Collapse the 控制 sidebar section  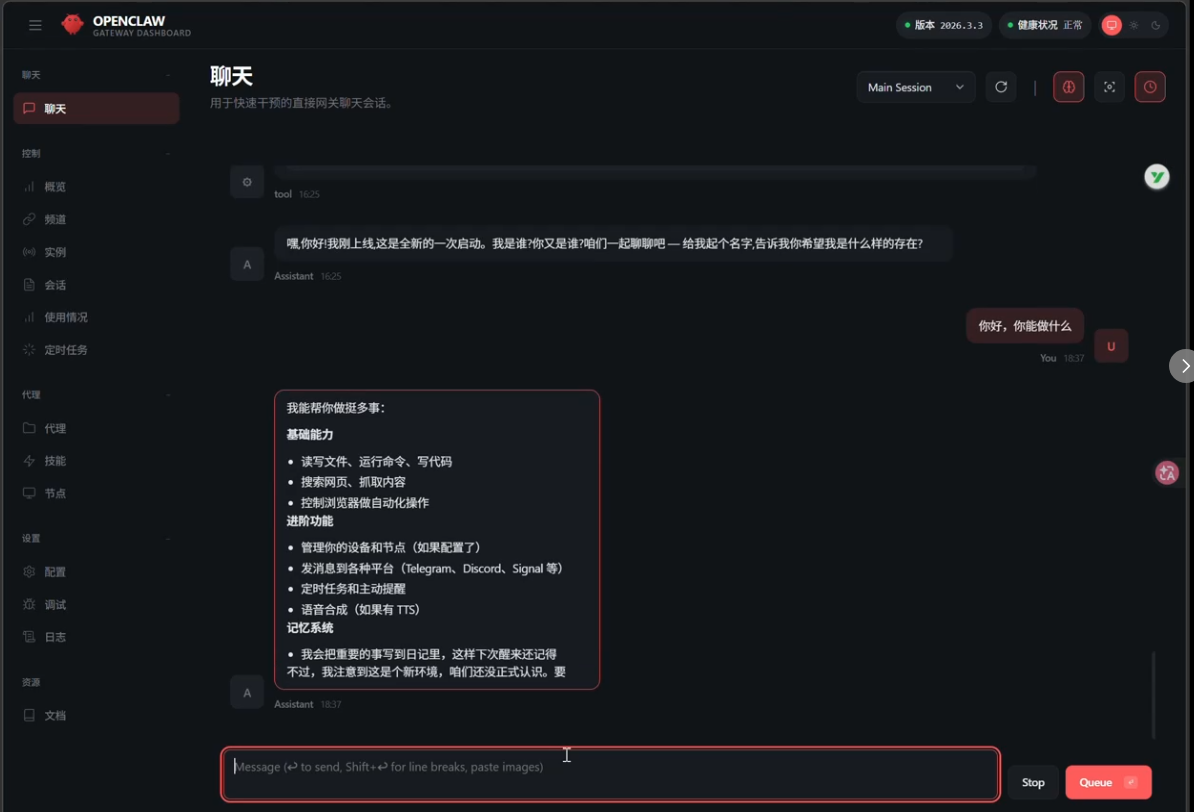168,153
